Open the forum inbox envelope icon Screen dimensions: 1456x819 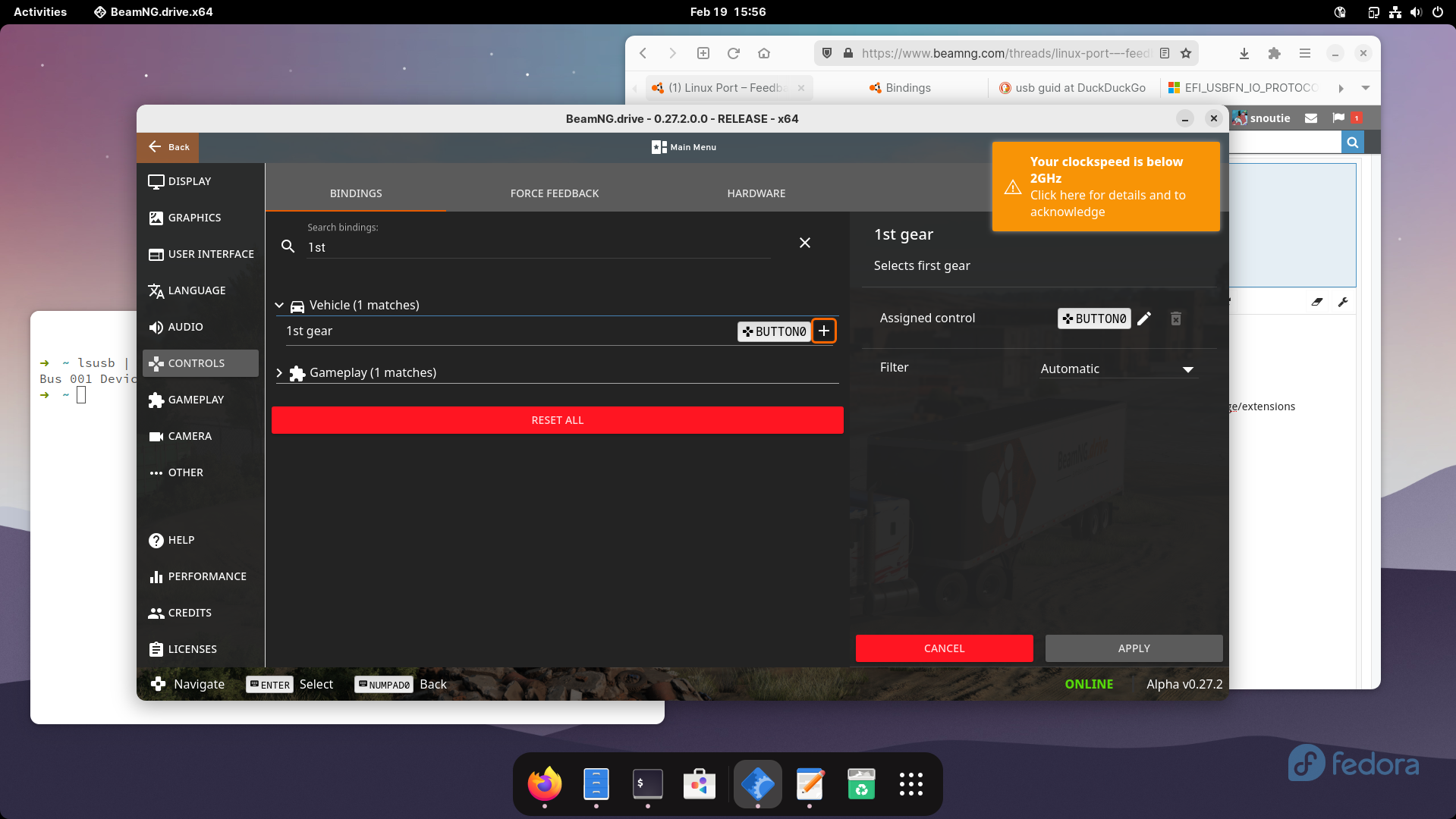[x=1311, y=118]
